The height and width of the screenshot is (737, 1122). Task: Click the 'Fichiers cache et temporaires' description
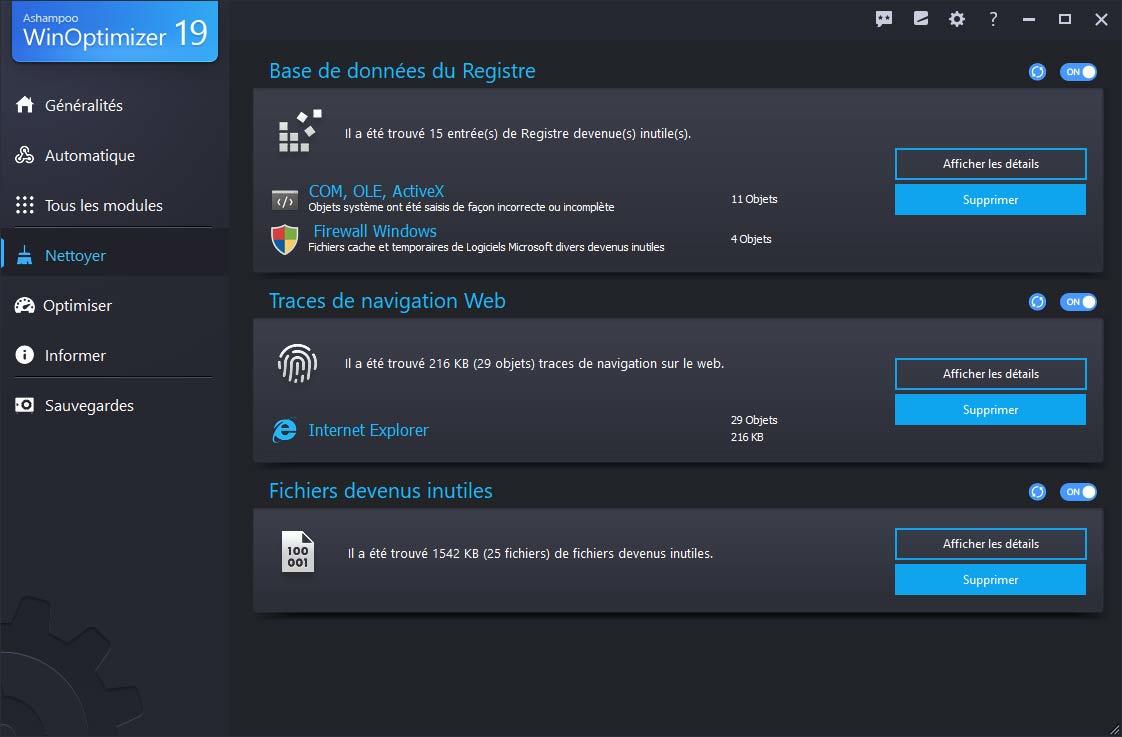487,247
